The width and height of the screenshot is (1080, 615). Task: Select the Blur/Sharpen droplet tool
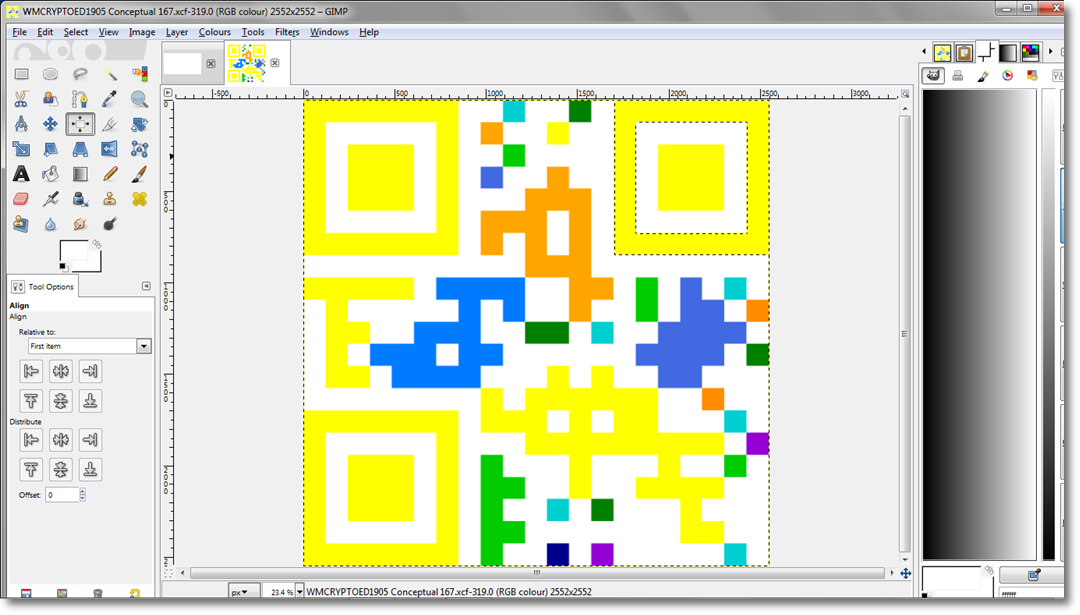pyautogui.click(x=50, y=225)
